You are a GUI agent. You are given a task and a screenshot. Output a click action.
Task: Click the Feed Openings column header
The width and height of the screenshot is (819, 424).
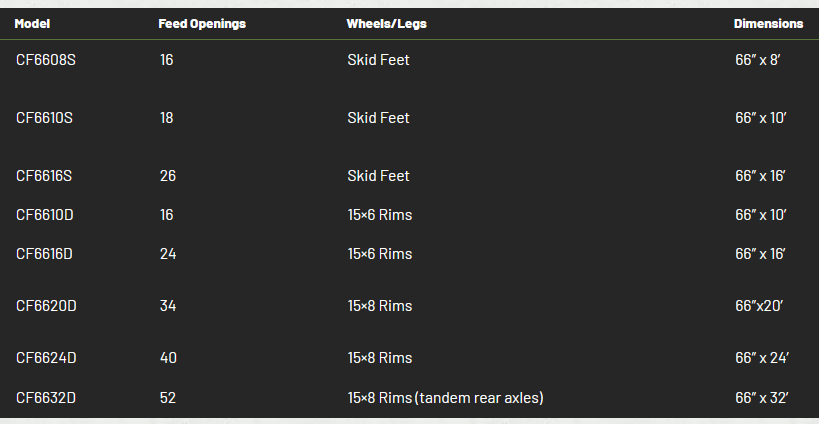click(201, 23)
